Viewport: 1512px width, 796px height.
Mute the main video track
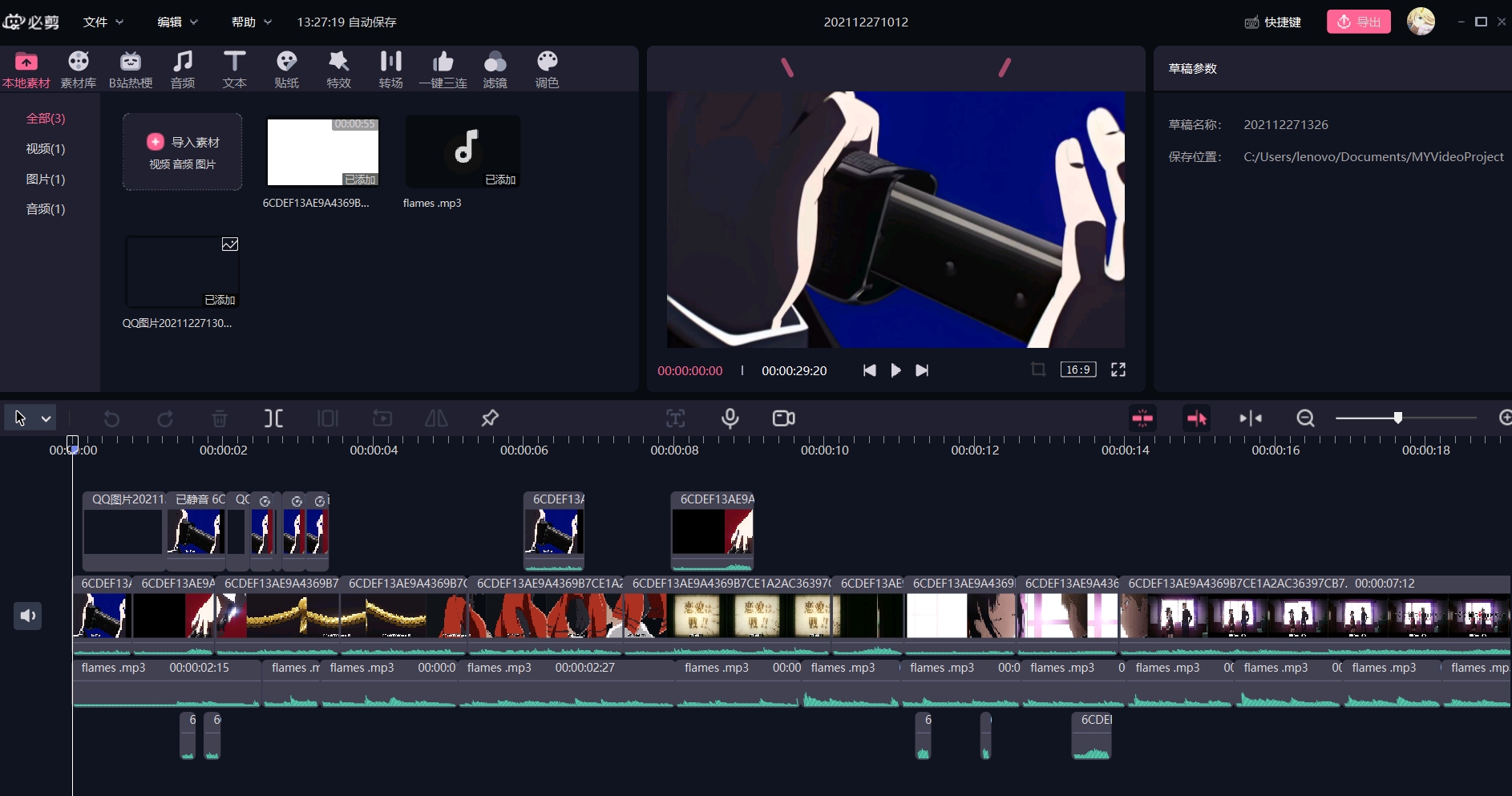pos(27,616)
